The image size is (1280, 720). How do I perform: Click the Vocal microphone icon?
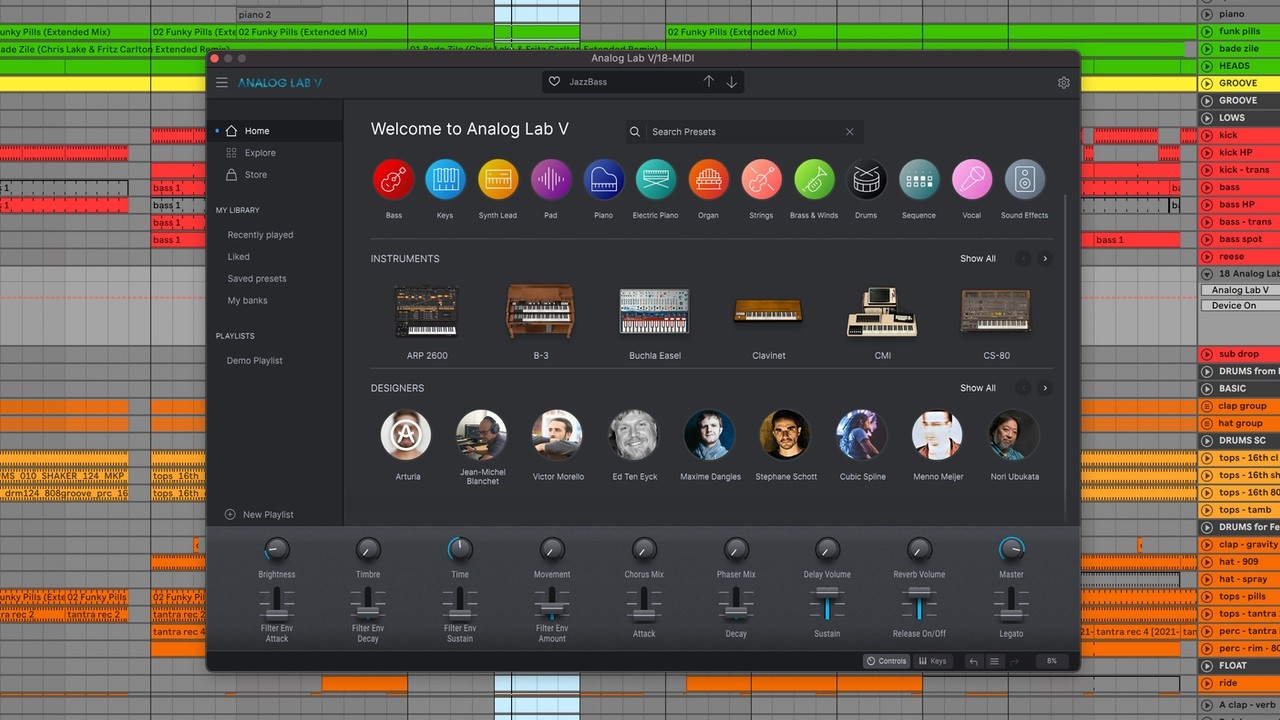[x=971, y=180]
